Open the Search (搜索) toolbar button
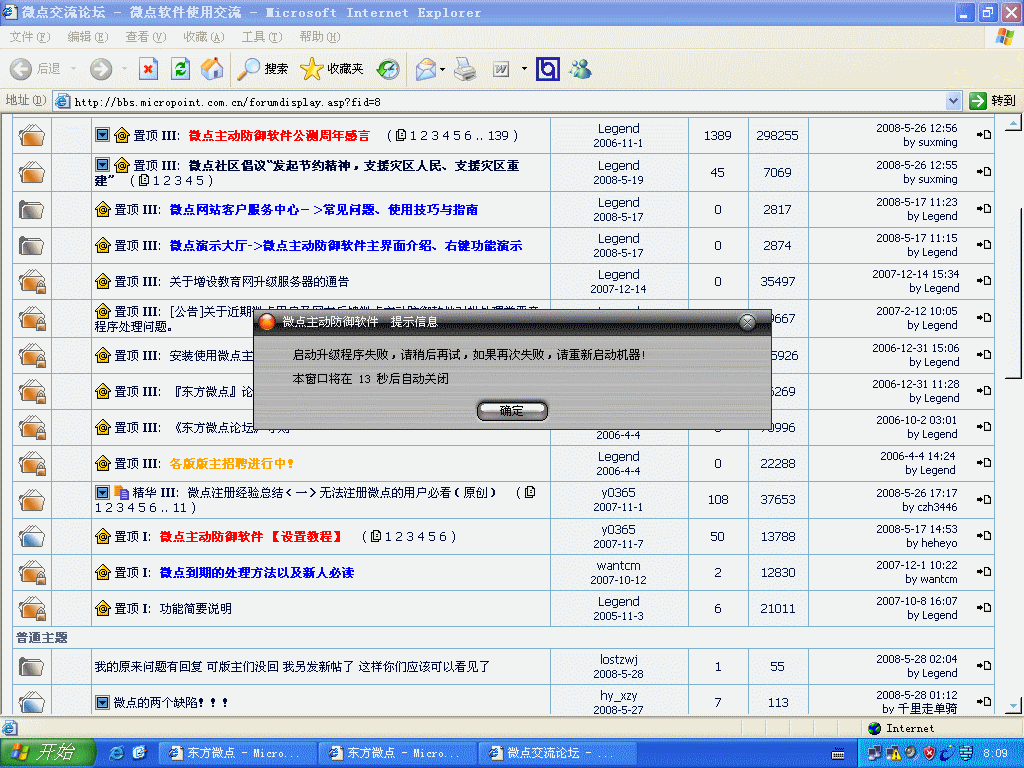This screenshot has width=1024, height=768. point(263,69)
